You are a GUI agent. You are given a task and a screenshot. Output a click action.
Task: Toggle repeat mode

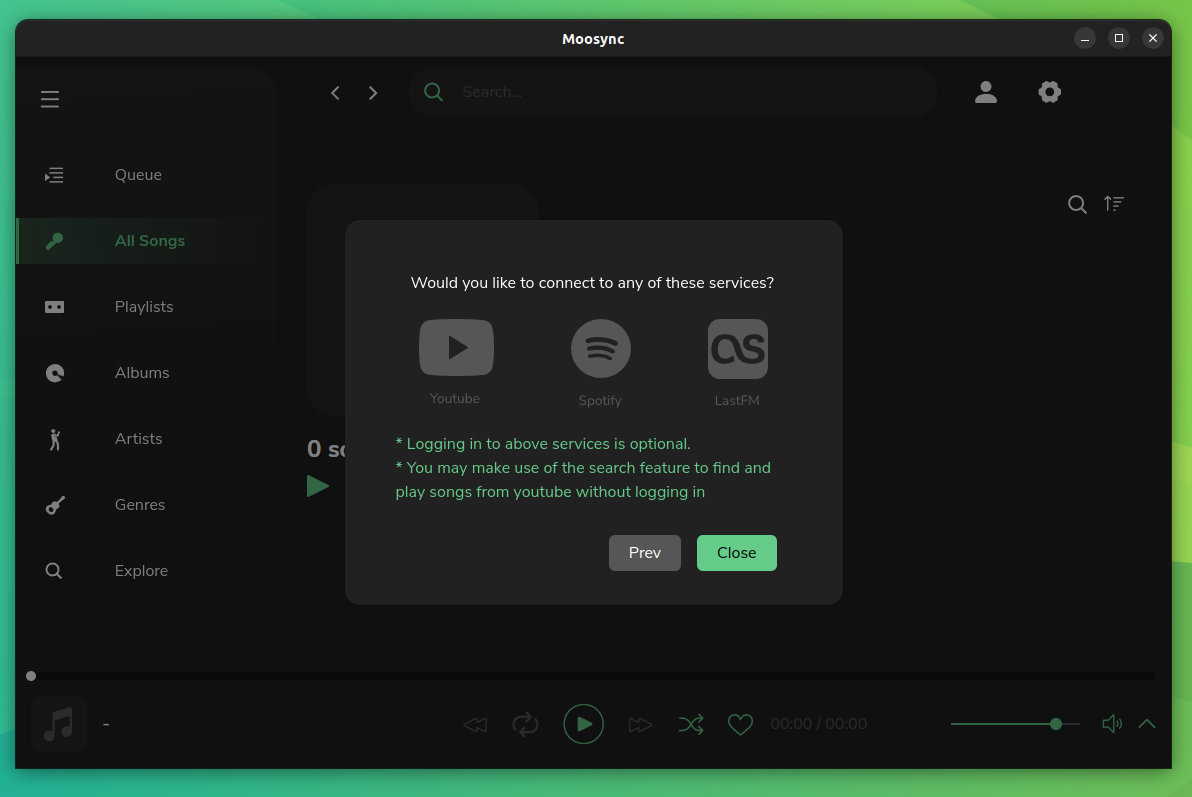point(525,723)
